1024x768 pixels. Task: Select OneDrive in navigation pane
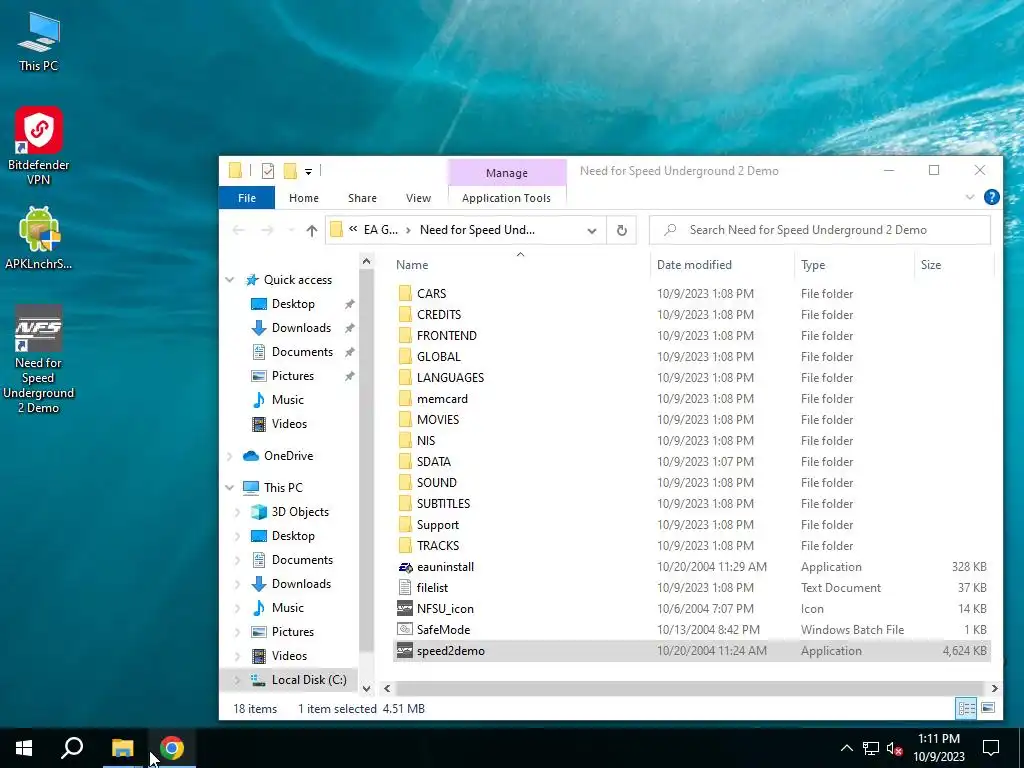[x=288, y=456]
